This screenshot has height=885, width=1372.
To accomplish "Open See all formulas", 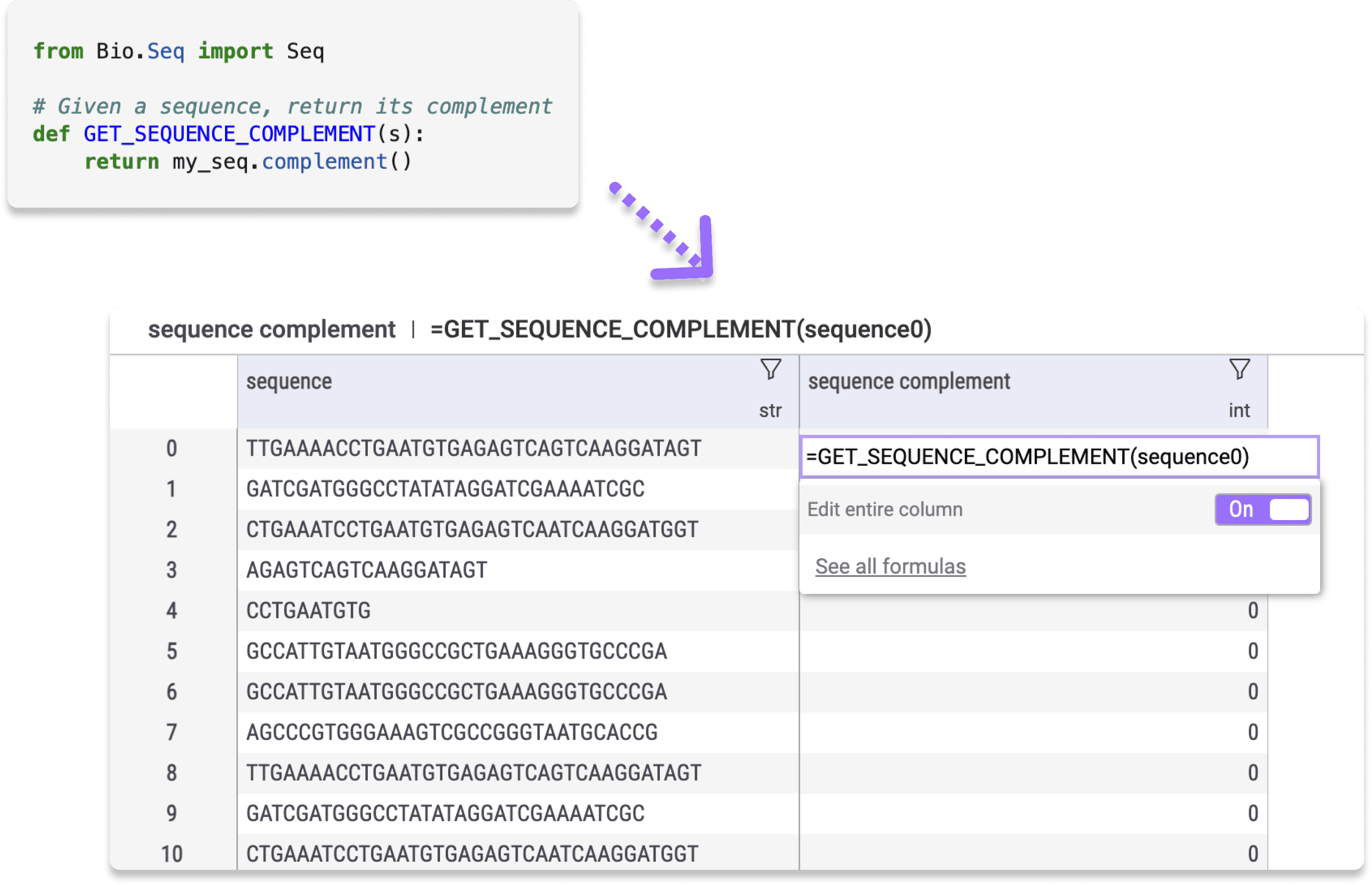I will click(x=890, y=566).
